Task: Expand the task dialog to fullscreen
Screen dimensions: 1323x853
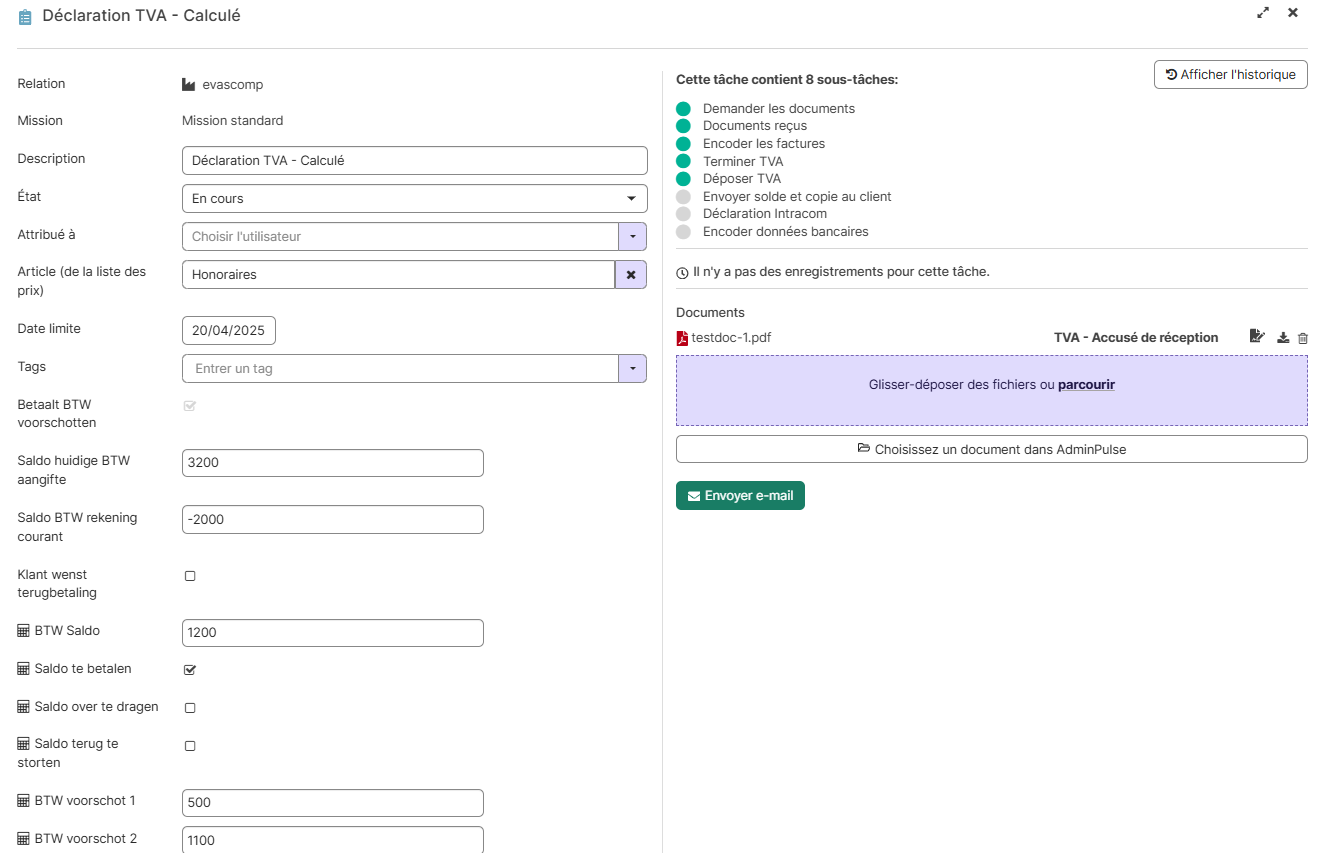Action: [x=1263, y=13]
